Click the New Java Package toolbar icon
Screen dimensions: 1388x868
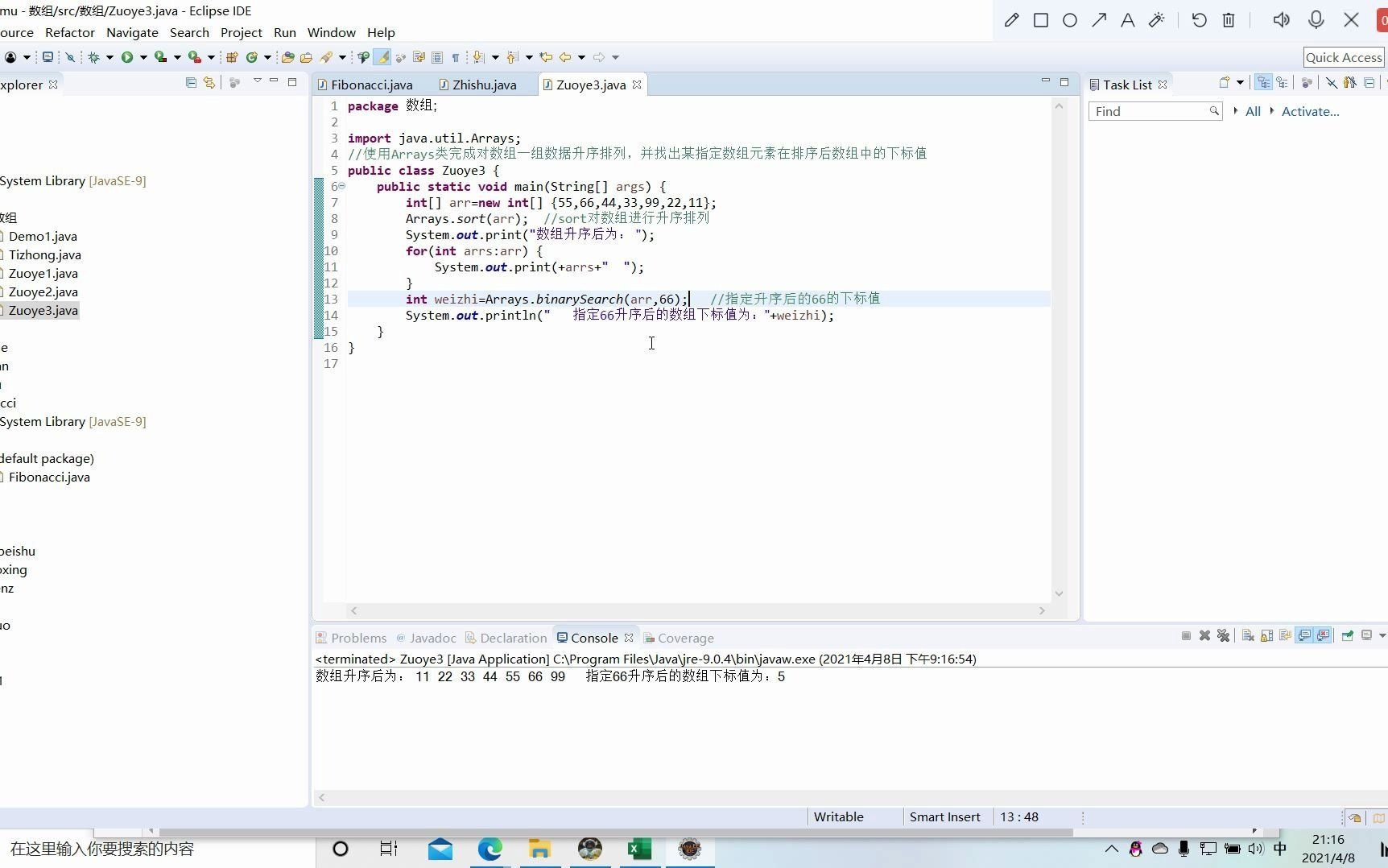pos(232,57)
